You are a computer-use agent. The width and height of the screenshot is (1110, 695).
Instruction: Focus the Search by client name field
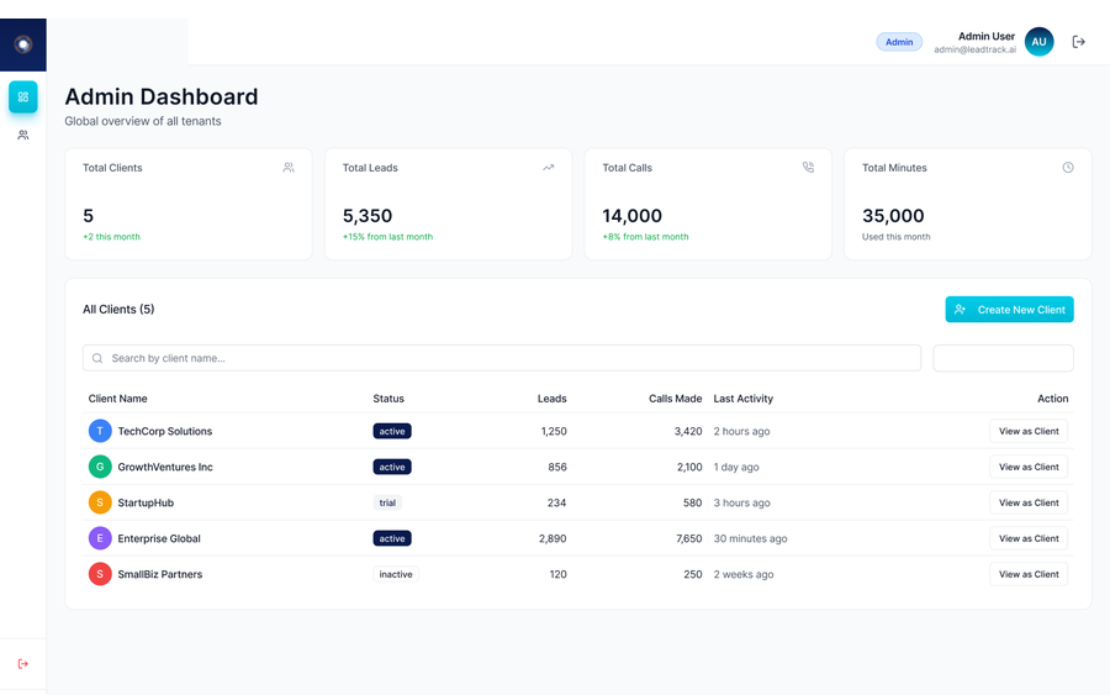(x=502, y=358)
